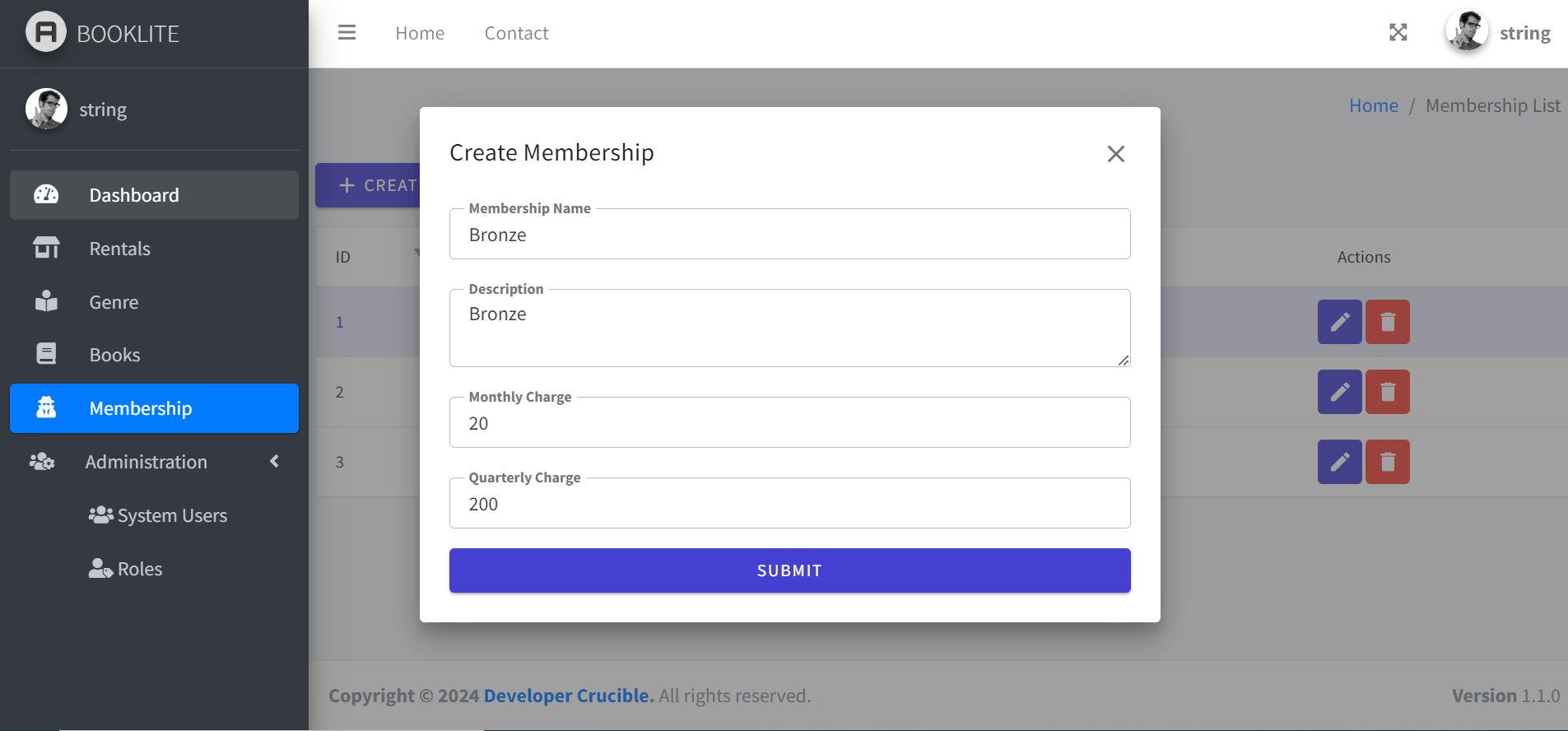Screen dimensions: 1568x731
Task: Toggle the hamburger sidebar menu icon
Action: tap(347, 32)
